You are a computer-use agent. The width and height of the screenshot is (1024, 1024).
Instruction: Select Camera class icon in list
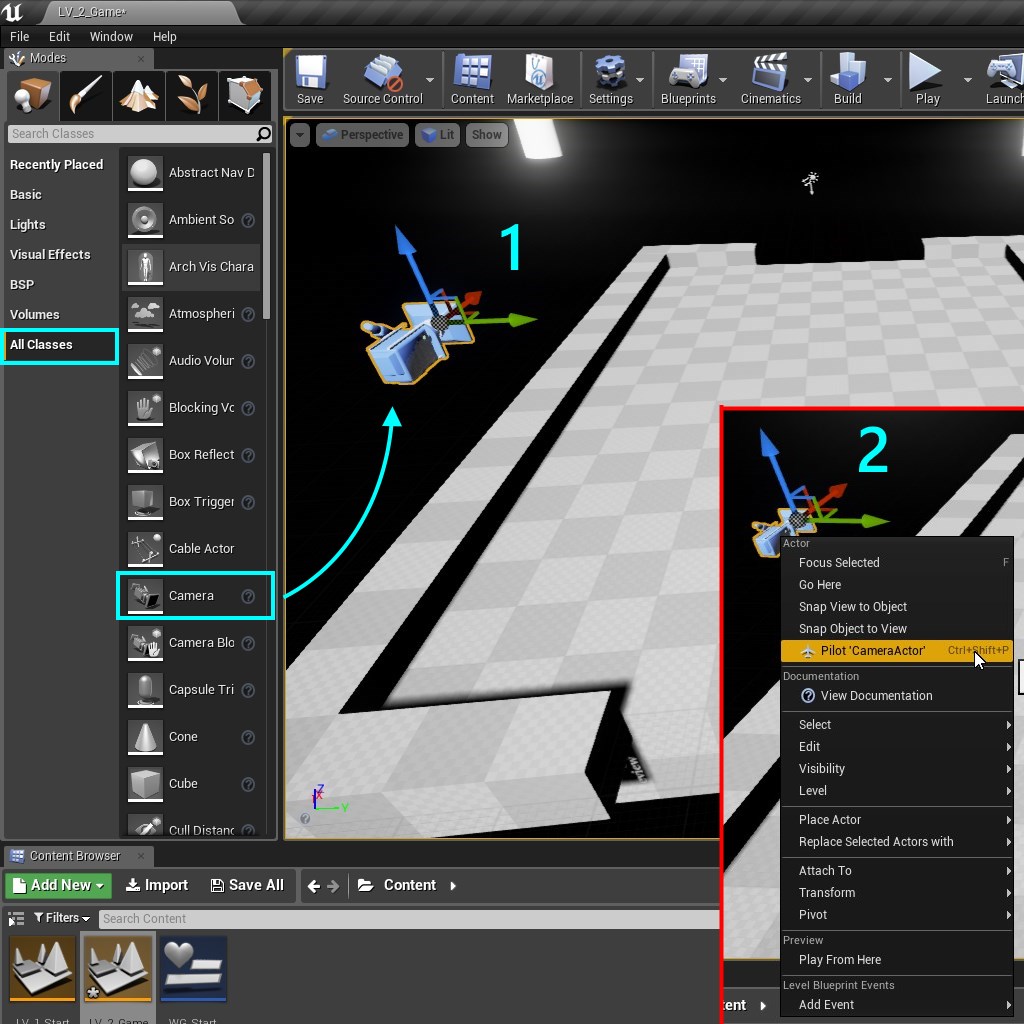click(x=145, y=596)
